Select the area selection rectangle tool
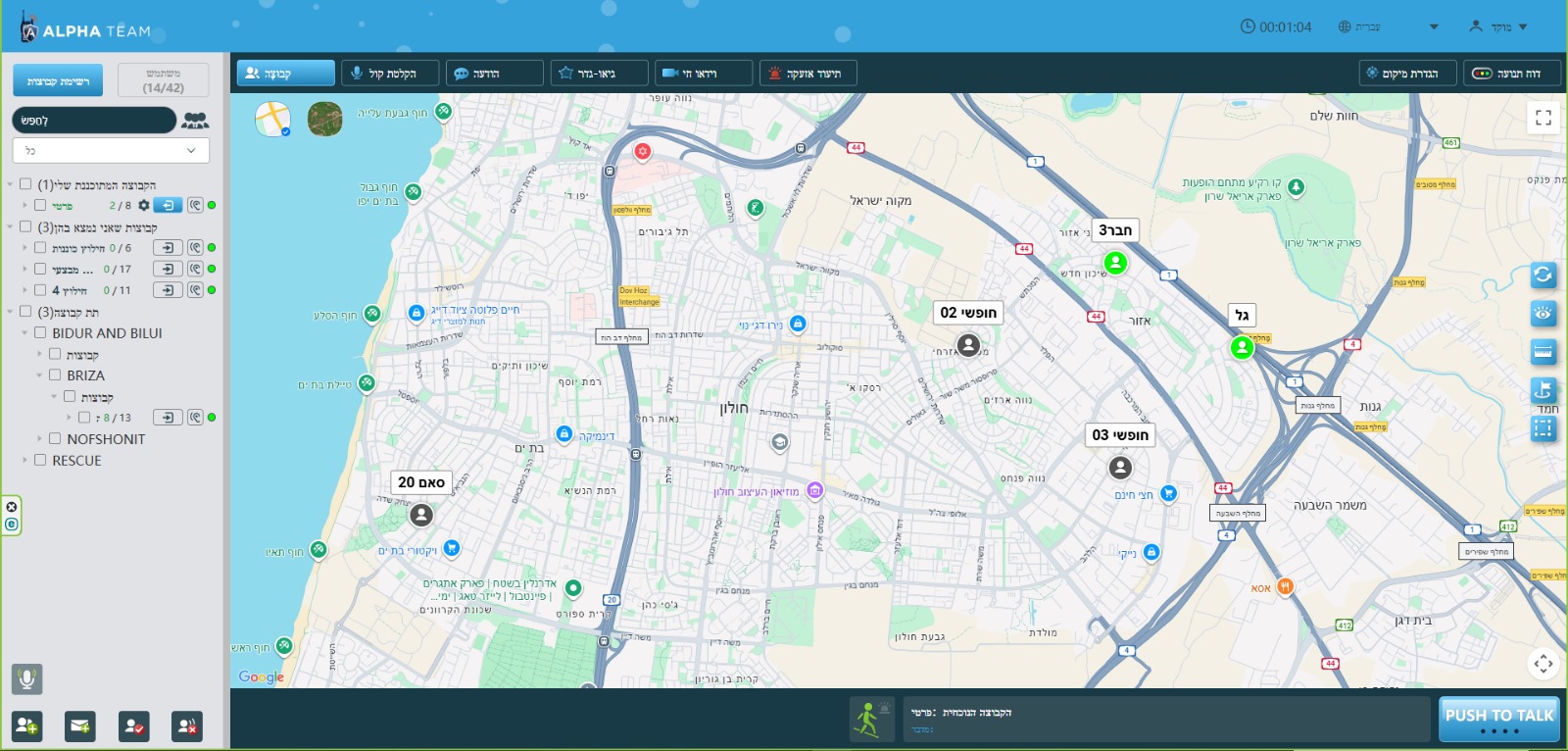Image resolution: width=1568 pixels, height=751 pixels. tap(1543, 428)
